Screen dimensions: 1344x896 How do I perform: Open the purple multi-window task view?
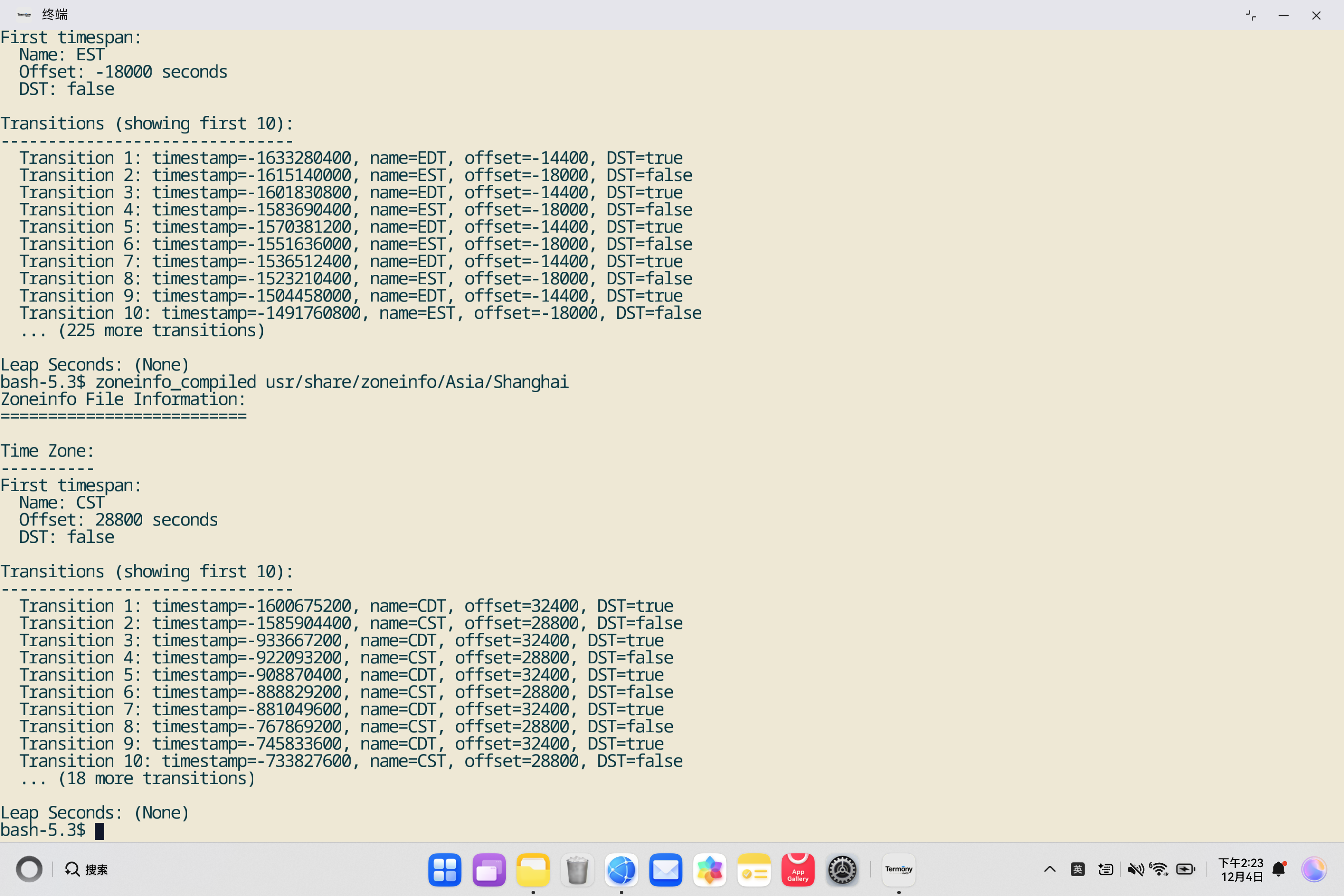click(489, 870)
